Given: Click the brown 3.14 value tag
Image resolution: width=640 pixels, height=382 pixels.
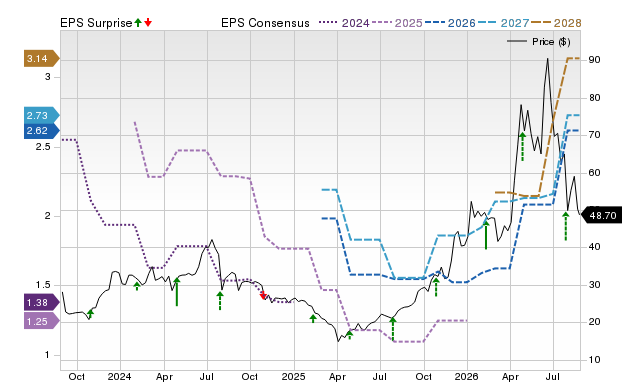Looking at the screenshot, I should click(42, 59).
